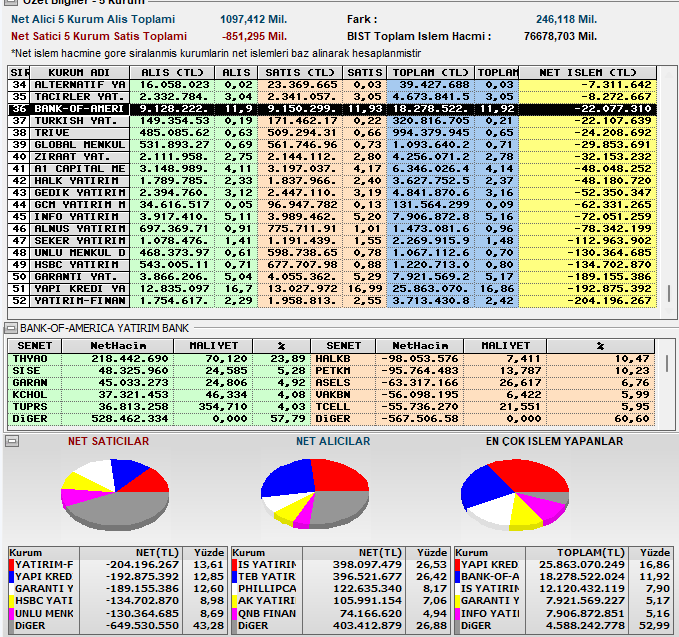The width and height of the screenshot is (679, 637).
Task: Click the NET SATICILAR pie chart
Action: point(115,494)
